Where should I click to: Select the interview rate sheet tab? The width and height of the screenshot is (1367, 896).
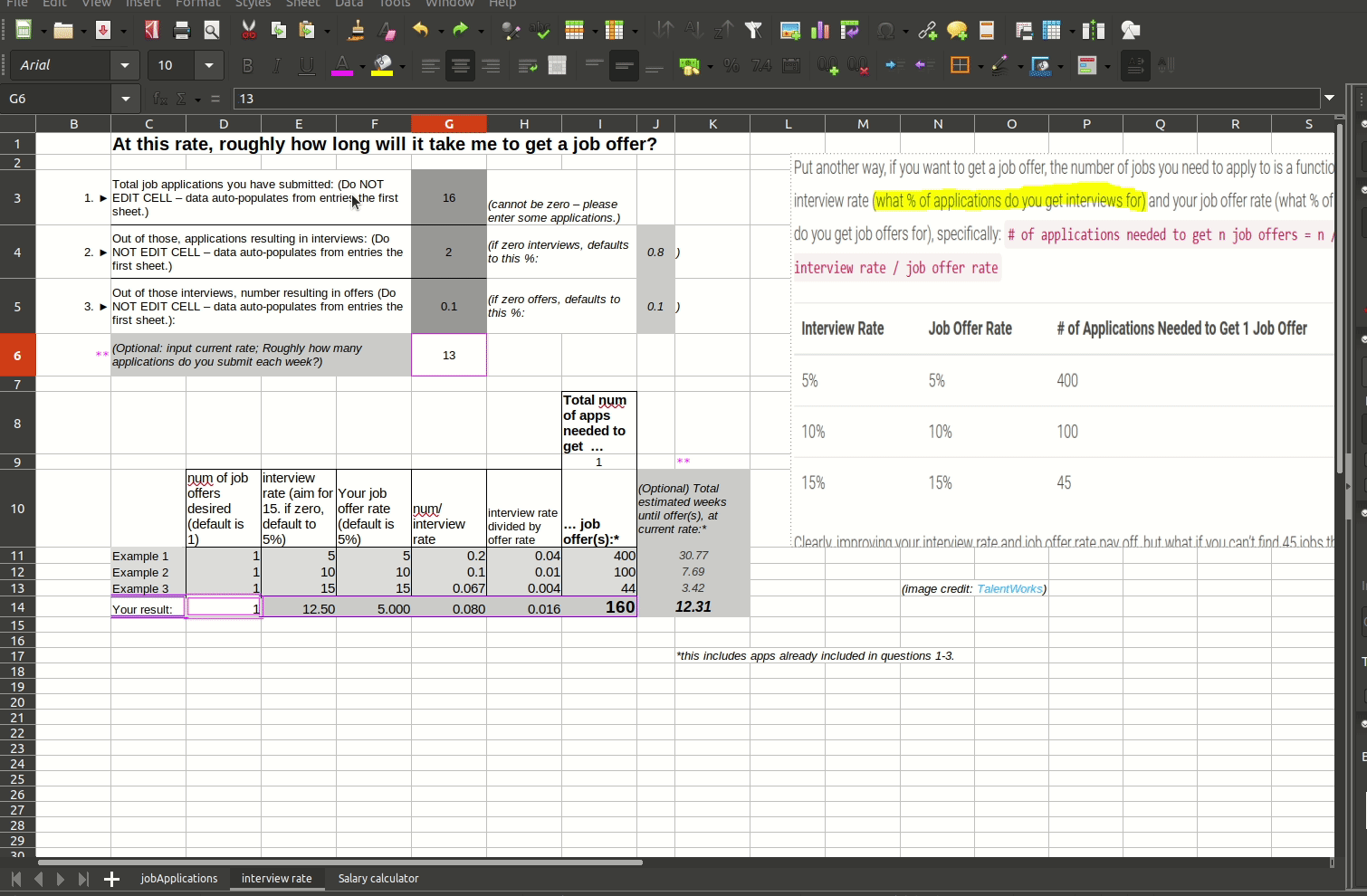(276, 879)
